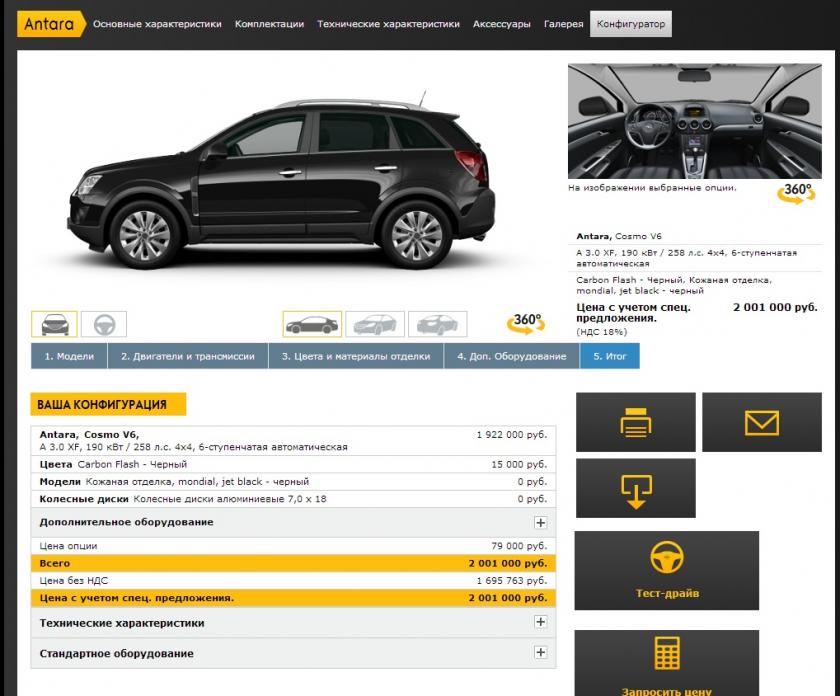Click Цена без НДС value 1 695 763 руб.
The width and height of the screenshot is (840, 696).
512,580
